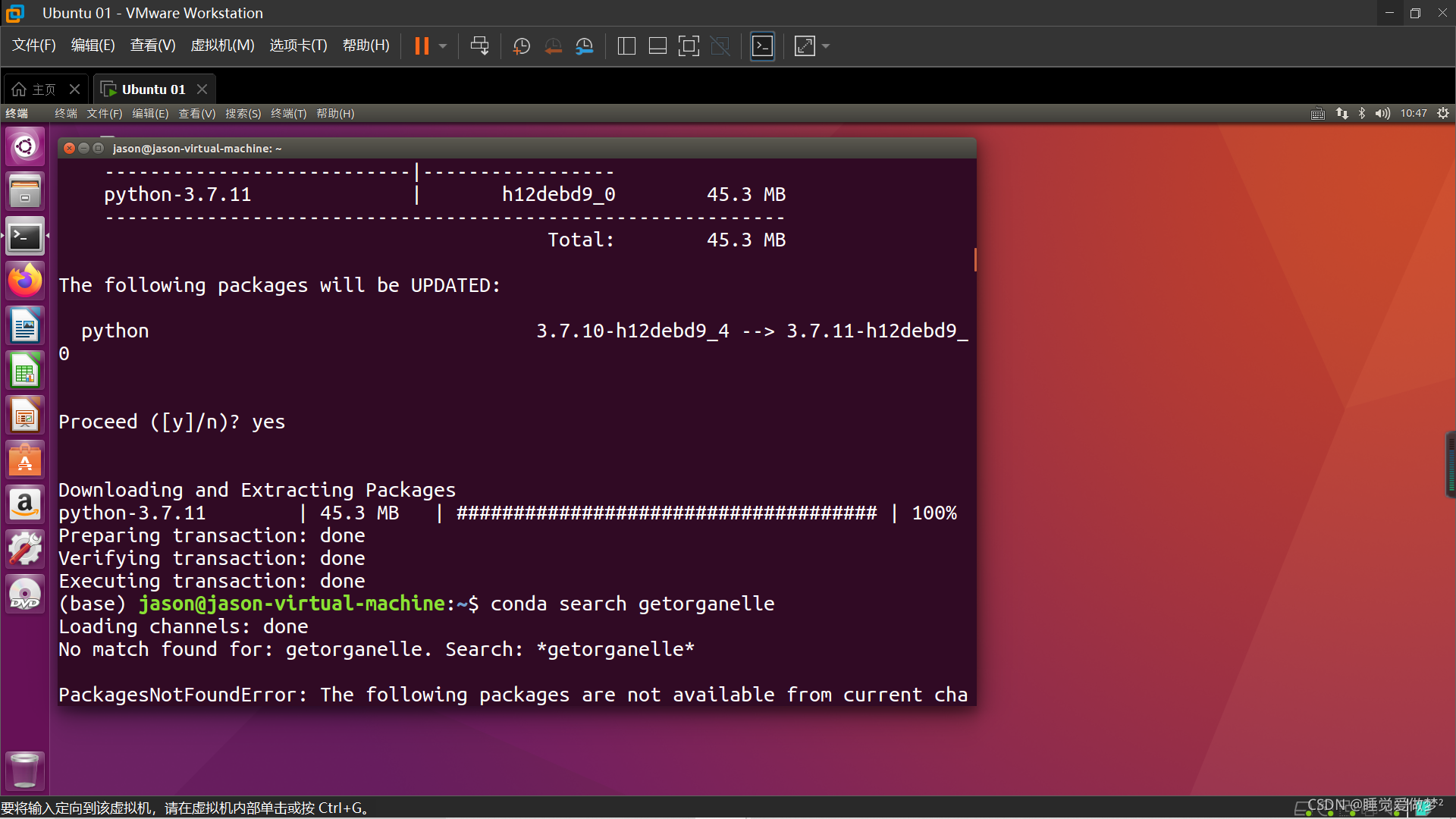This screenshot has width=1456, height=819.
Task: Close the Ubuntu 01 tab
Action: coord(202,89)
